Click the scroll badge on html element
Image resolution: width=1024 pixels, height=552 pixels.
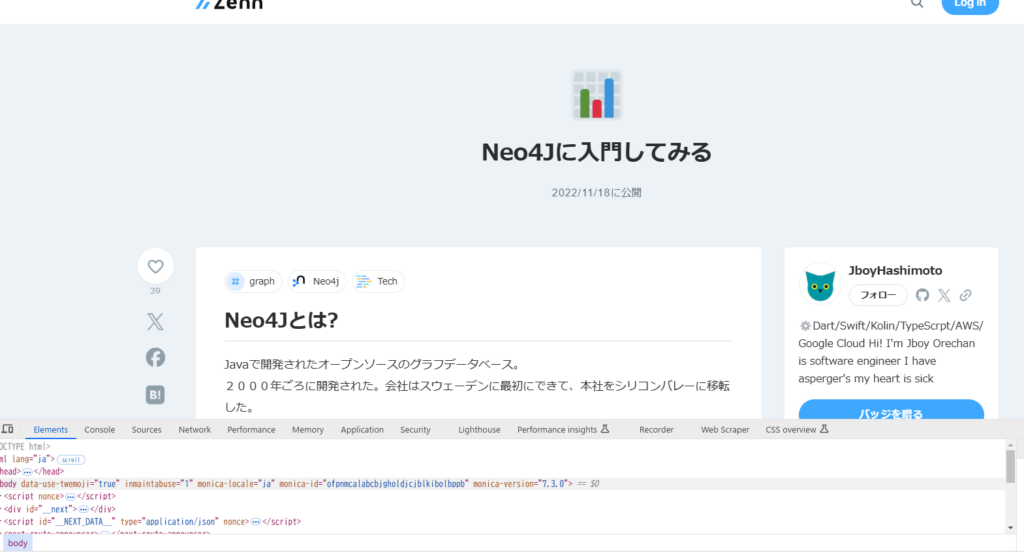[71, 459]
